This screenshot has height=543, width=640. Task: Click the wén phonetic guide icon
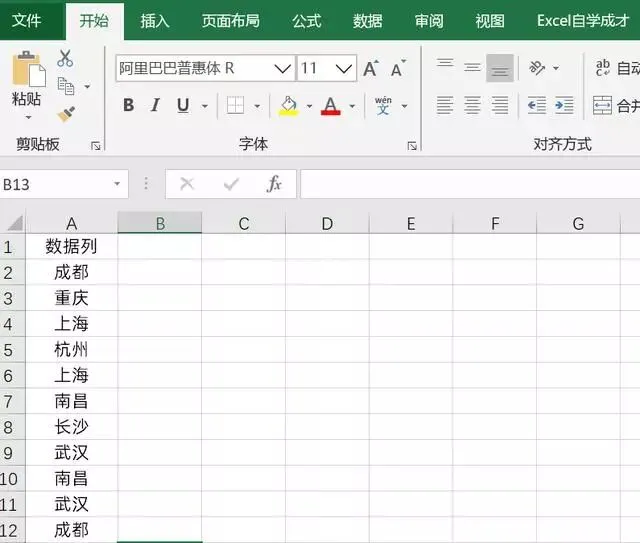[383, 106]
